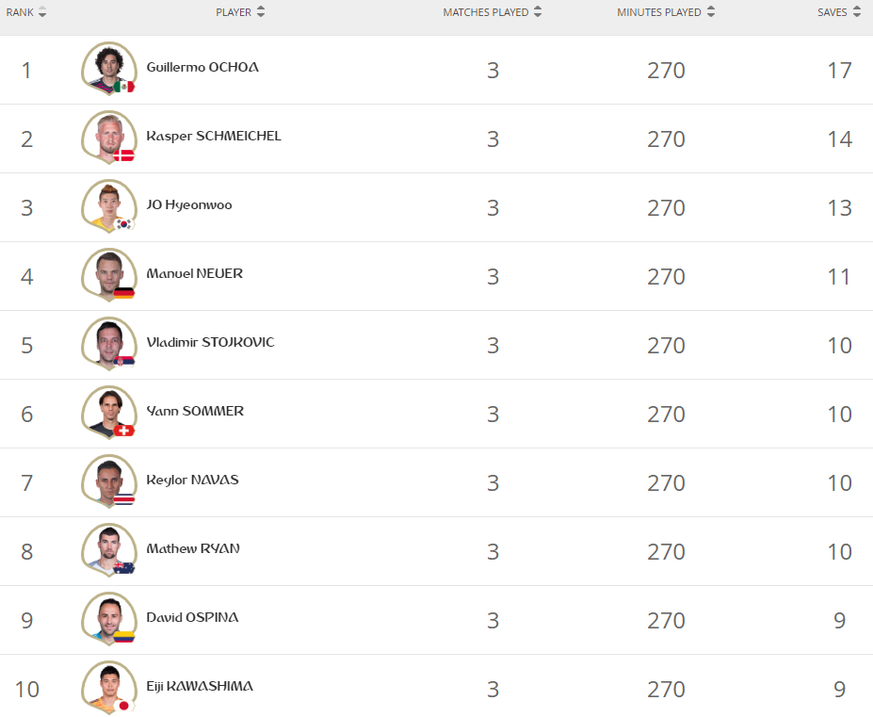Click the David OSPINA name link
873x717 pixels.
click(193, 617)
